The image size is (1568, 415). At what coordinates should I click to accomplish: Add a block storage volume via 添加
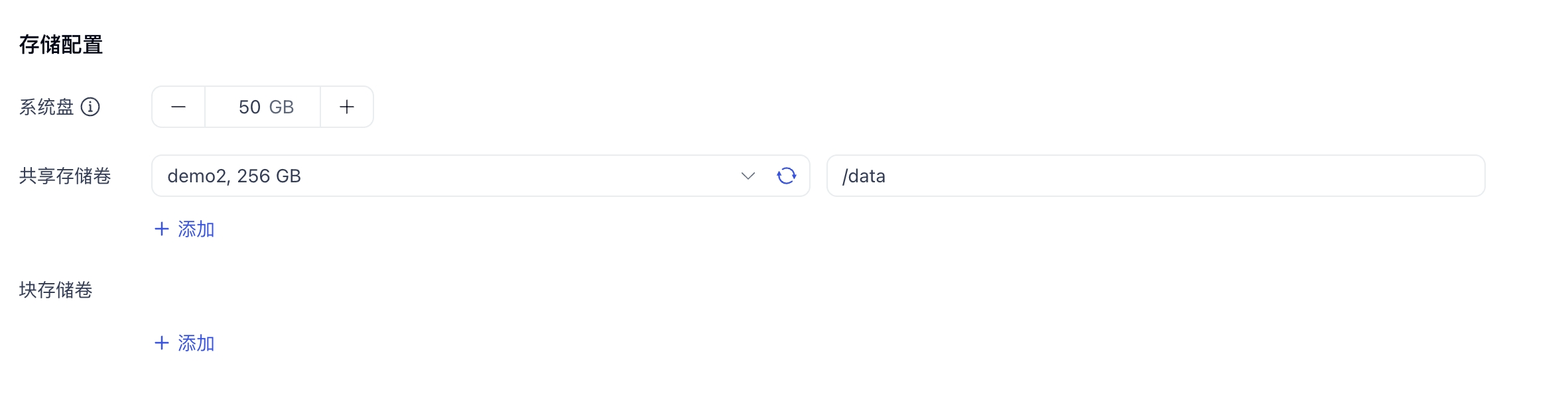[x=196, y=343]
